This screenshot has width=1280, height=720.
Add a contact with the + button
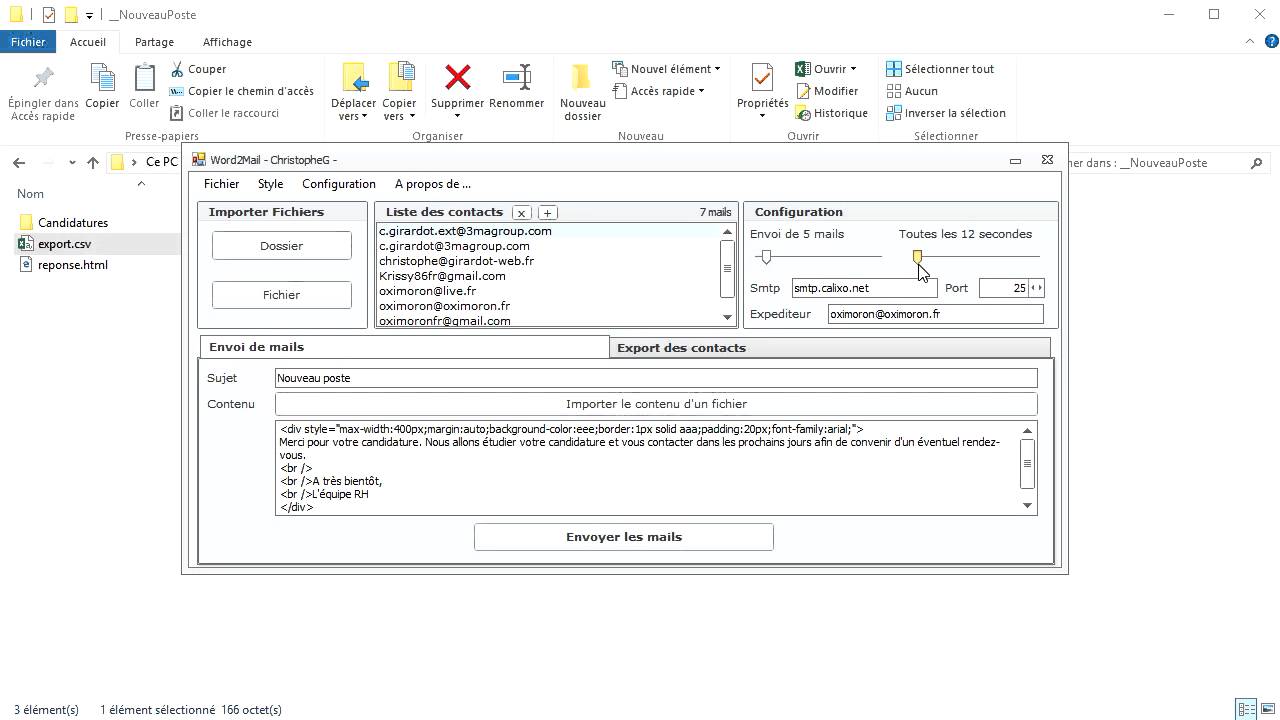pos(548,213)
